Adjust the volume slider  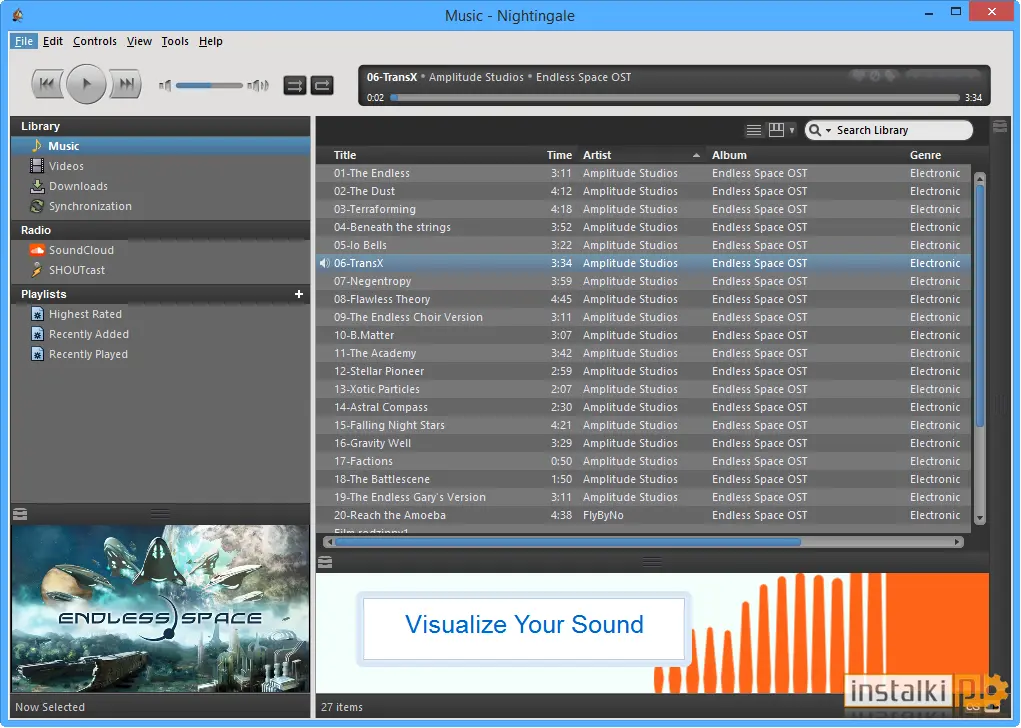(209, 85)
